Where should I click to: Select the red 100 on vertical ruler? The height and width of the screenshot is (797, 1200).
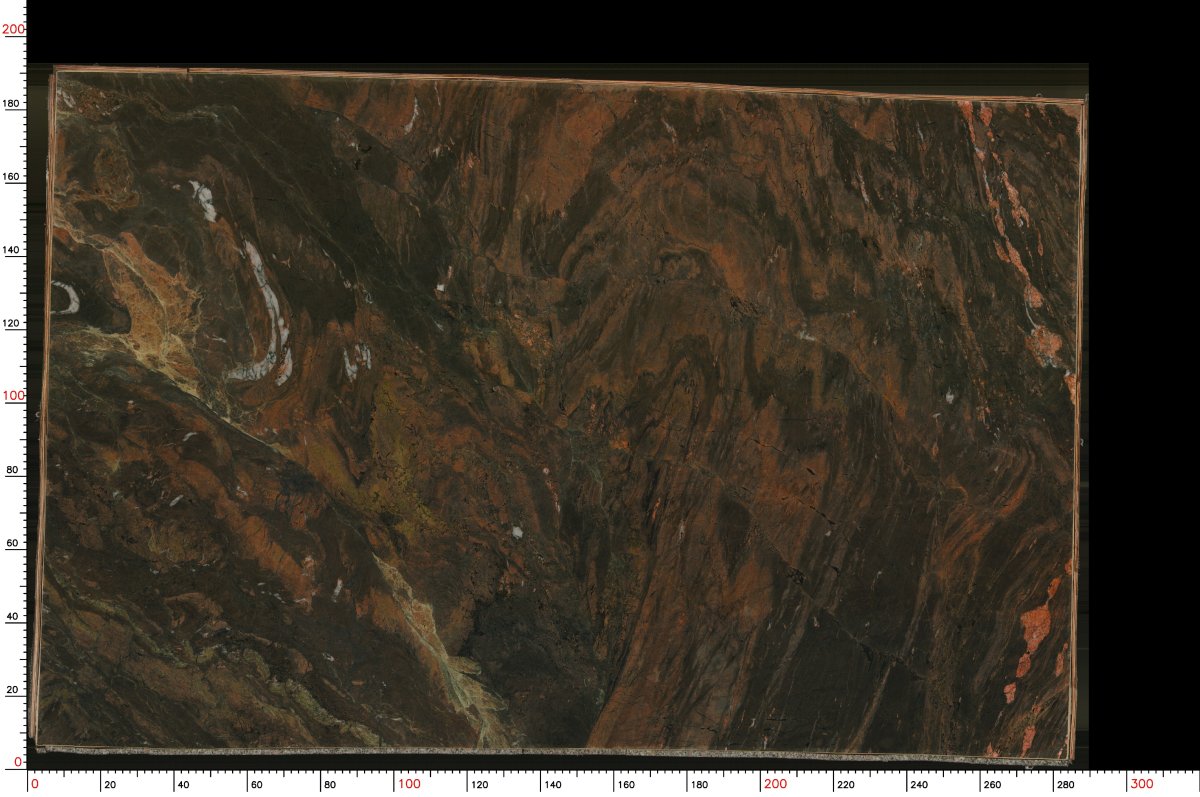click(x=13, y=396)
